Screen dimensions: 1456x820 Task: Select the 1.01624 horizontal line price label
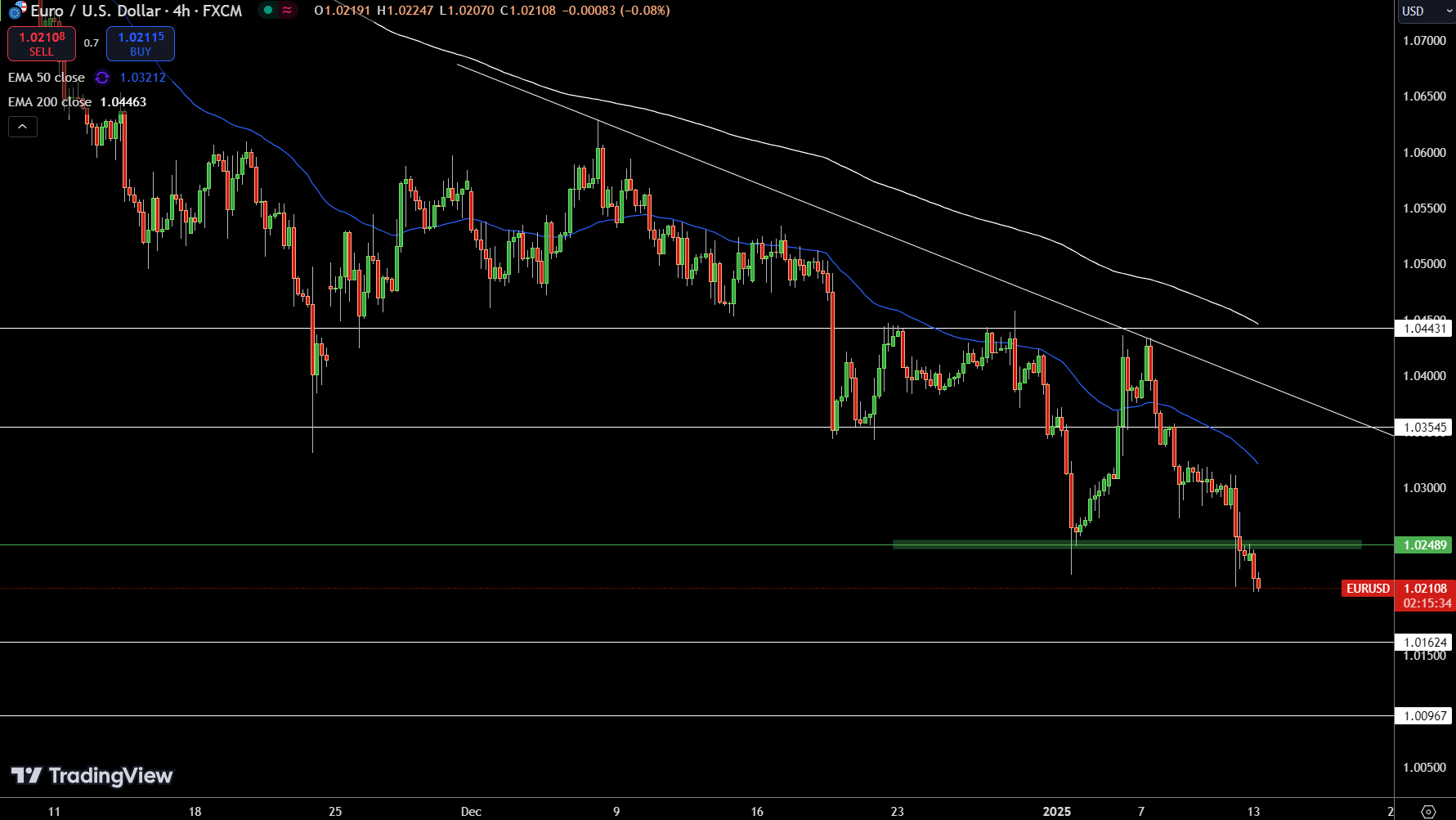(x=1424, y=643)
